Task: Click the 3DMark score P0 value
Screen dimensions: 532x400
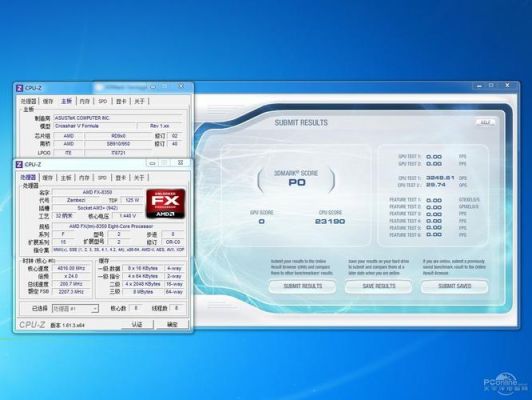Action: pos(297,183)
